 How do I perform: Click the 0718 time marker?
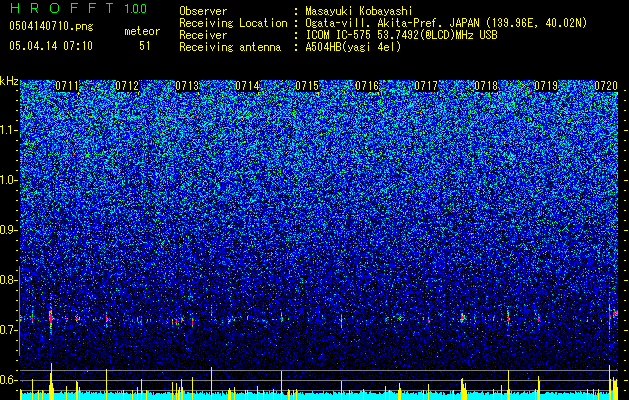point(486,86)
